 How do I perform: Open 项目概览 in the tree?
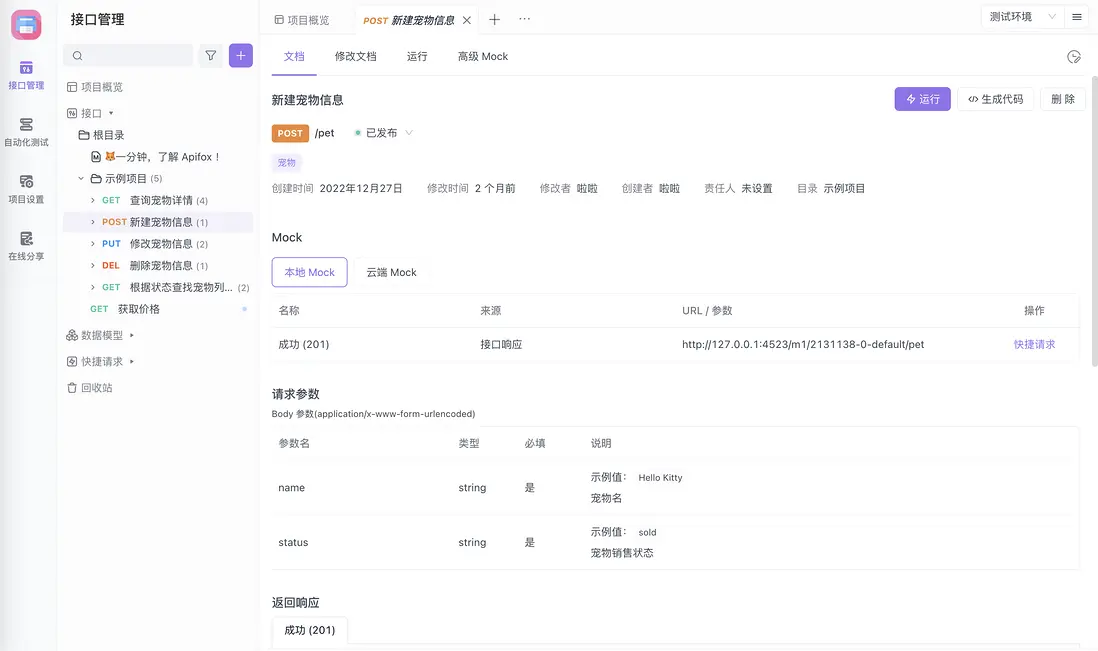[x=102, y=87]
